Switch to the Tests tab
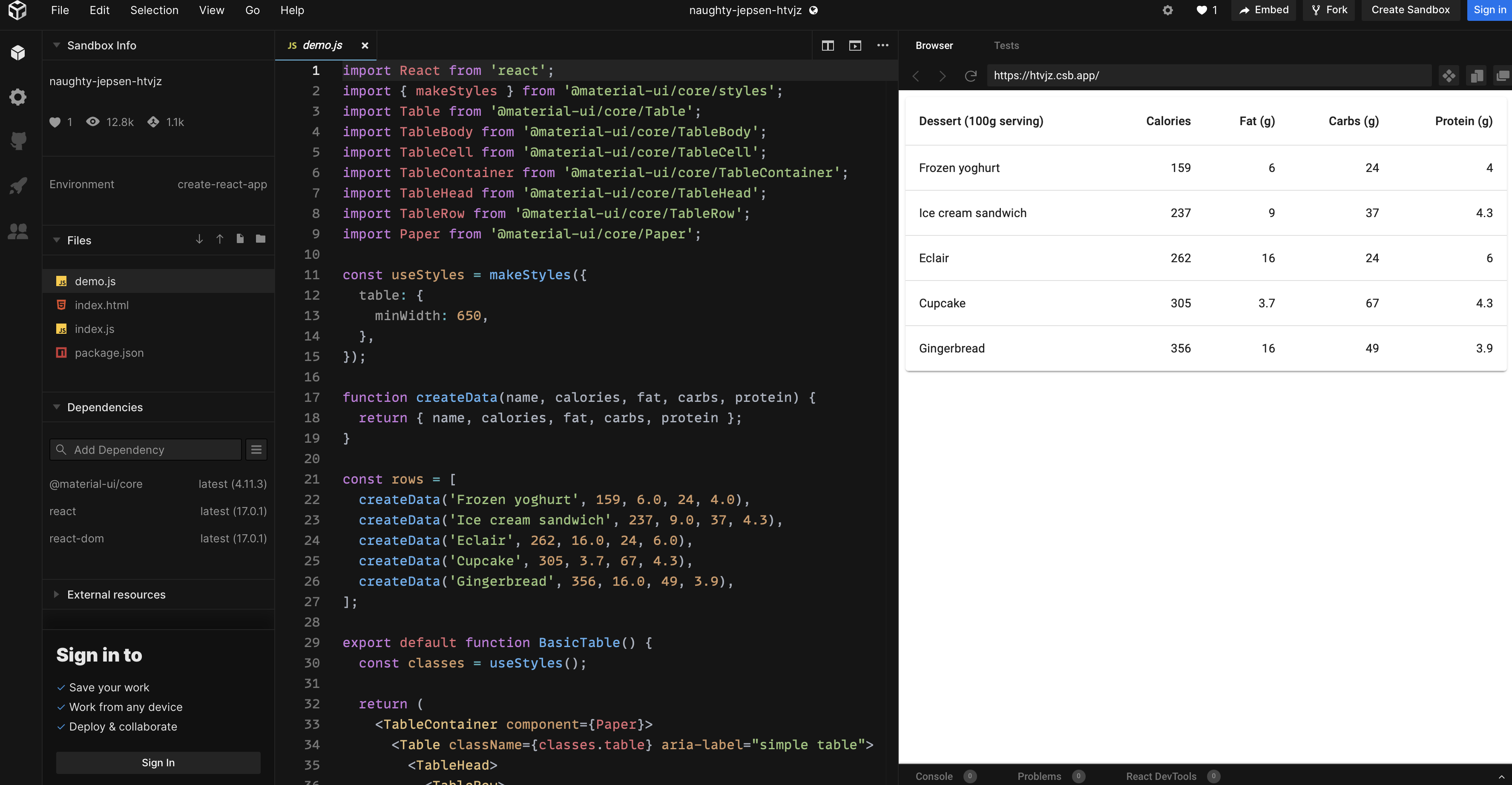Screen dimensions: 1512x785 pyautogui.click(x=1006, y=45)
